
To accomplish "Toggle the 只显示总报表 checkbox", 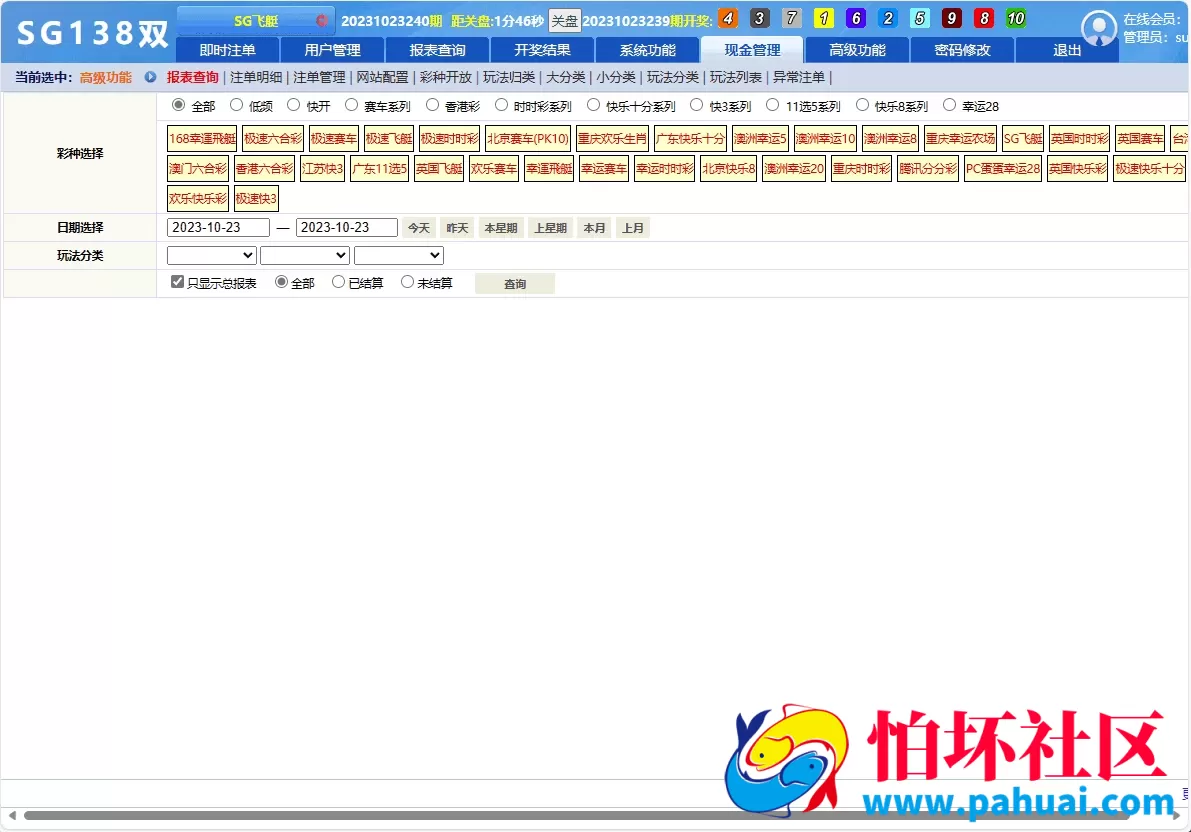I will 177,282.
